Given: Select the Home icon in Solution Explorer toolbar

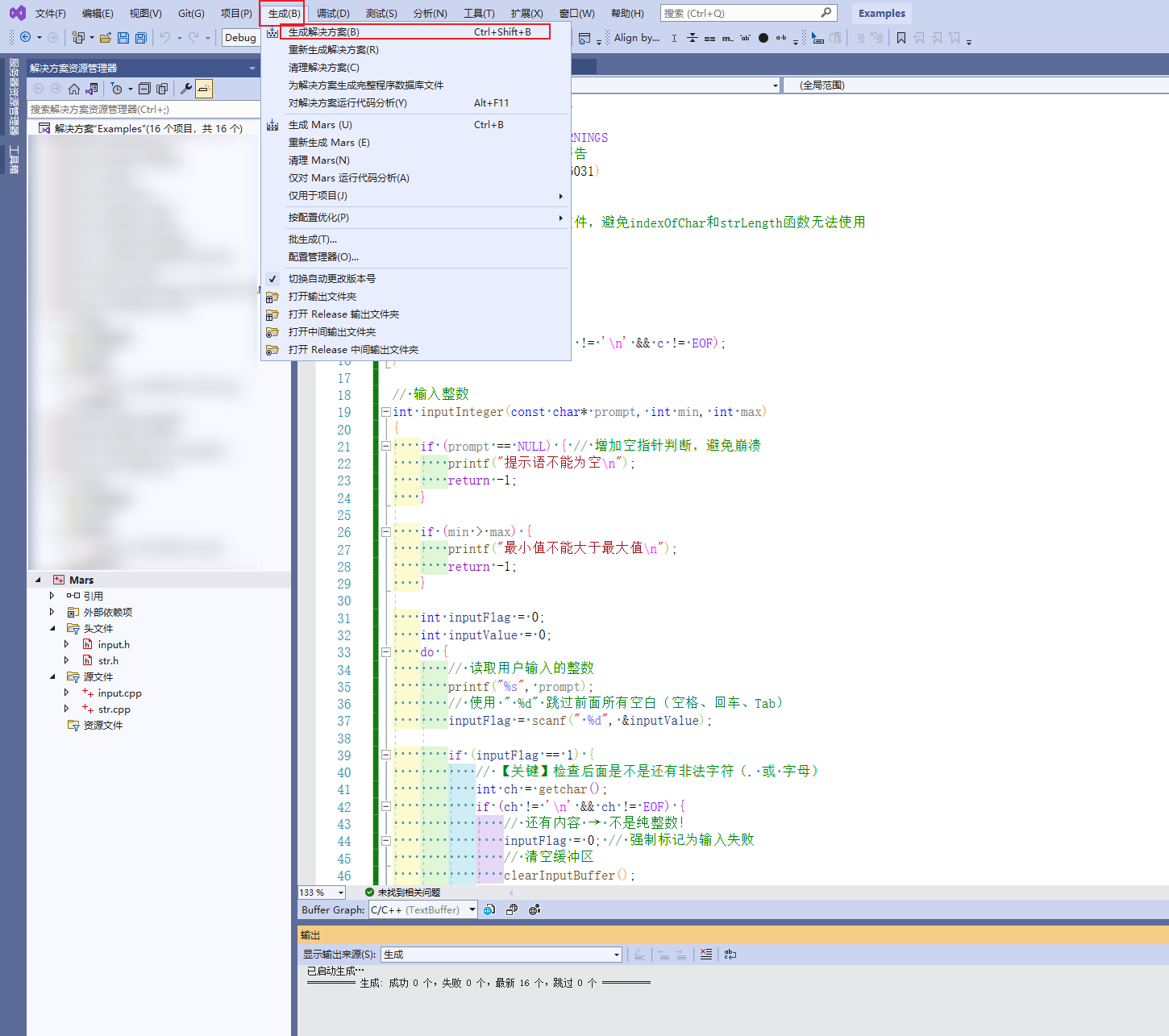Looking at the screenshot, I should pos(74,89).
